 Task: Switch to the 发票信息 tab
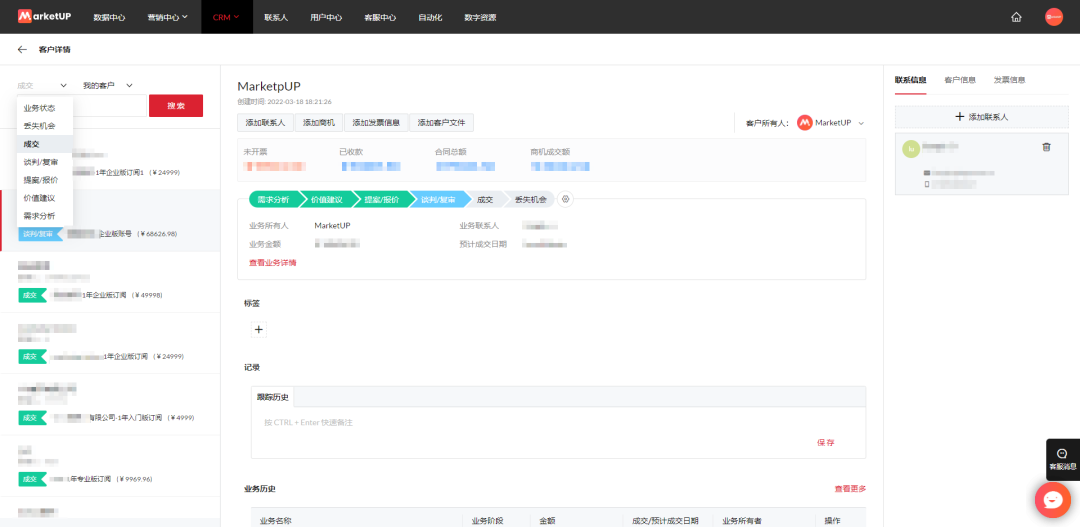pyautogui.click(x=1009, y=80)
